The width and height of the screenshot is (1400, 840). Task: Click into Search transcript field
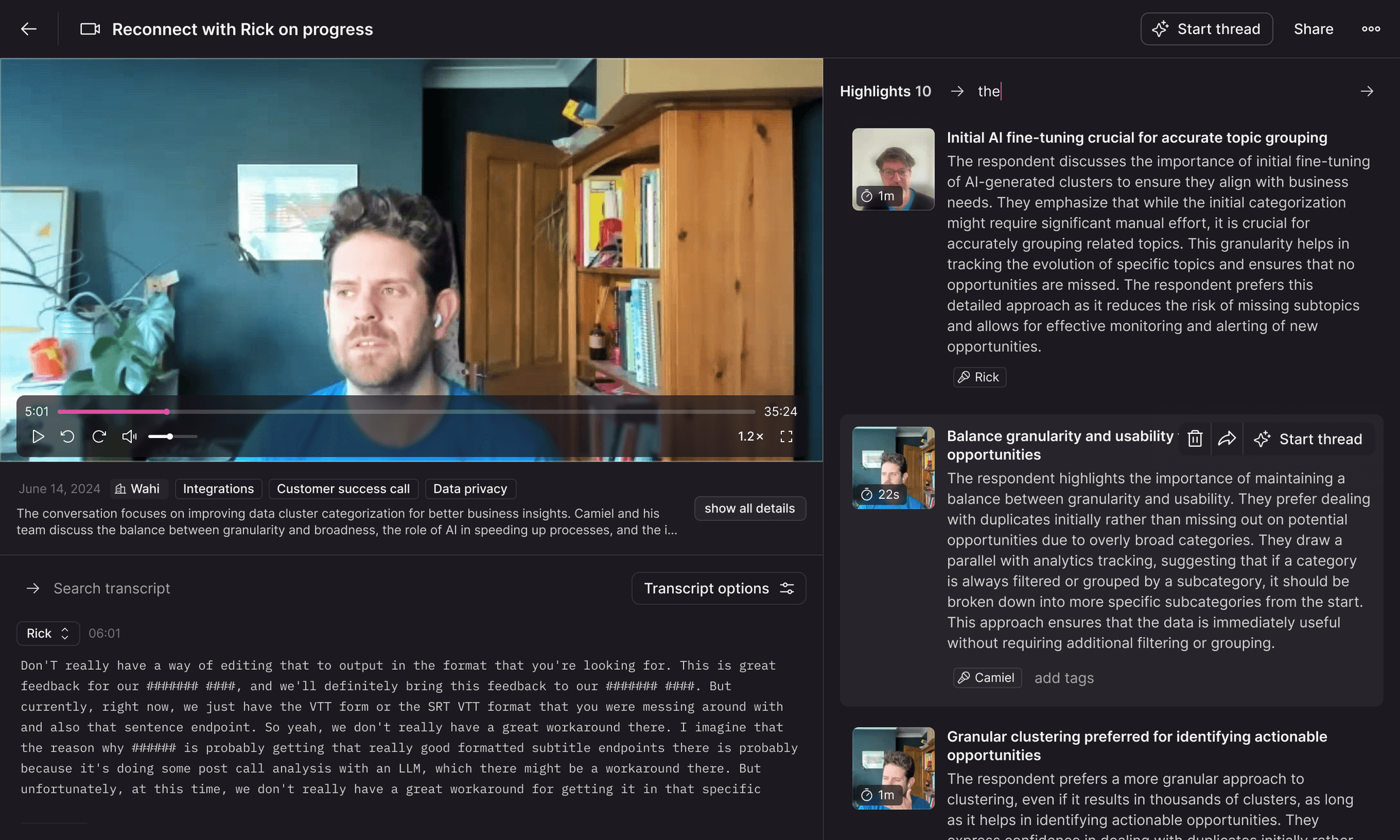click(112, 588)
